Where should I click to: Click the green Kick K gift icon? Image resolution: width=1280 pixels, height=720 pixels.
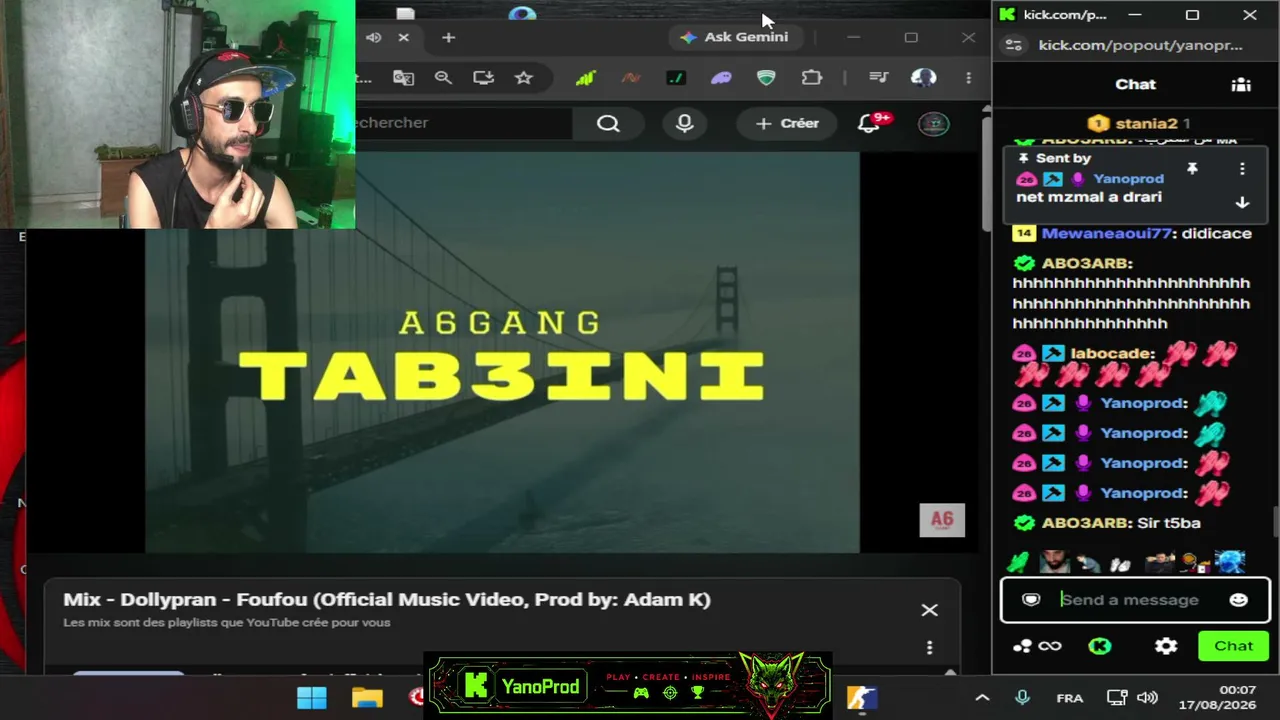[1100, 646]
